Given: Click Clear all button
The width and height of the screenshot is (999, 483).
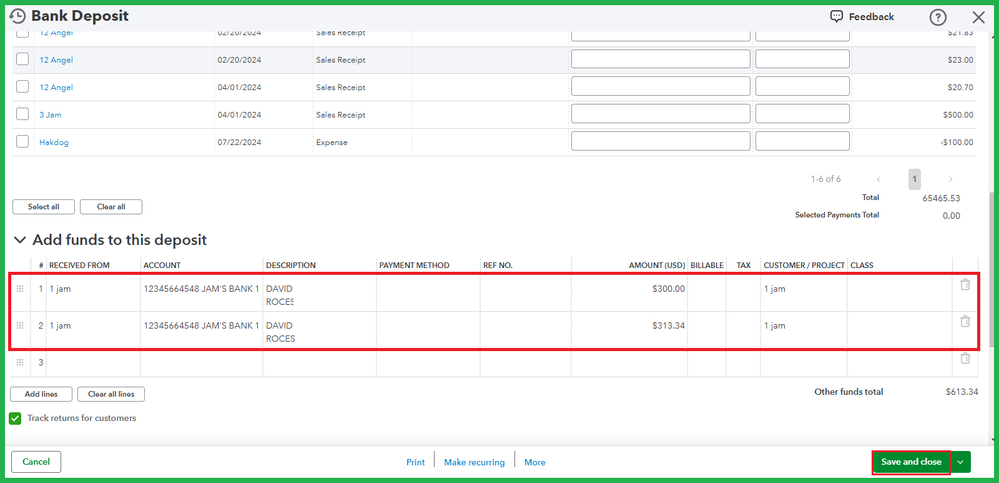Looking at the screenshot, I should [111, 207].
